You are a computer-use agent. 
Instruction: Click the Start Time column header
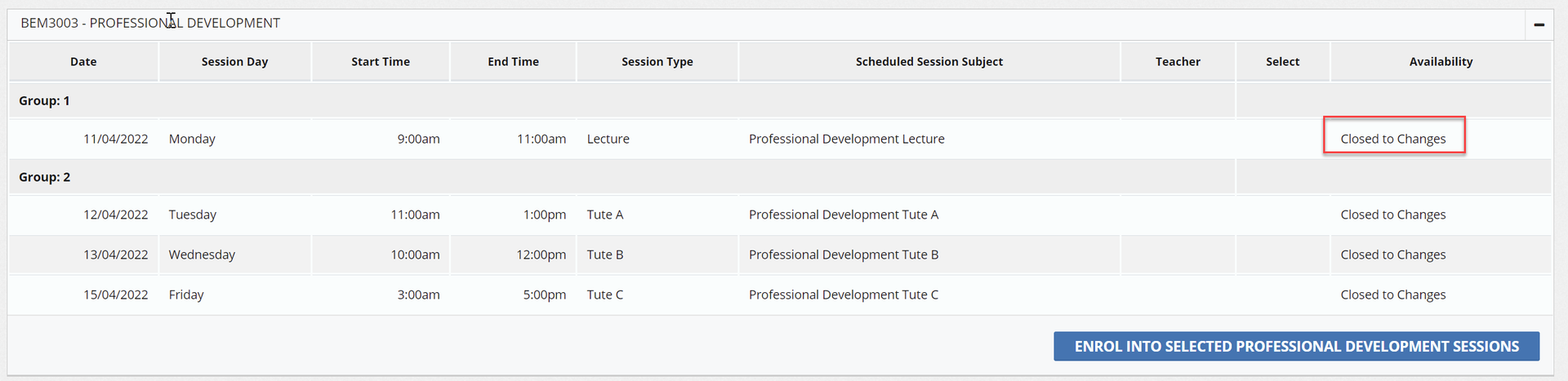pyautogui.click(x=381, y=62)
